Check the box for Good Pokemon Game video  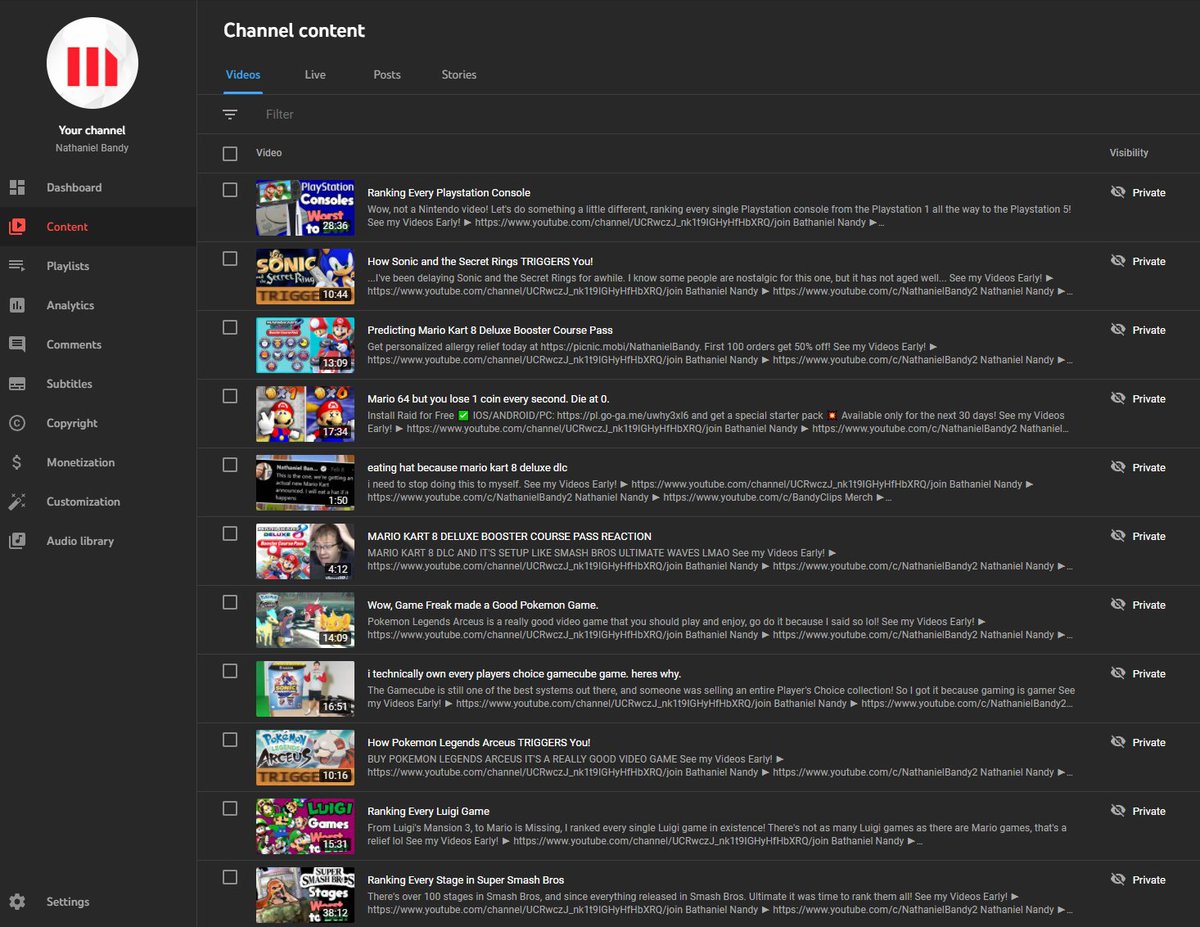pyautogui.click(x=230, y=602)
